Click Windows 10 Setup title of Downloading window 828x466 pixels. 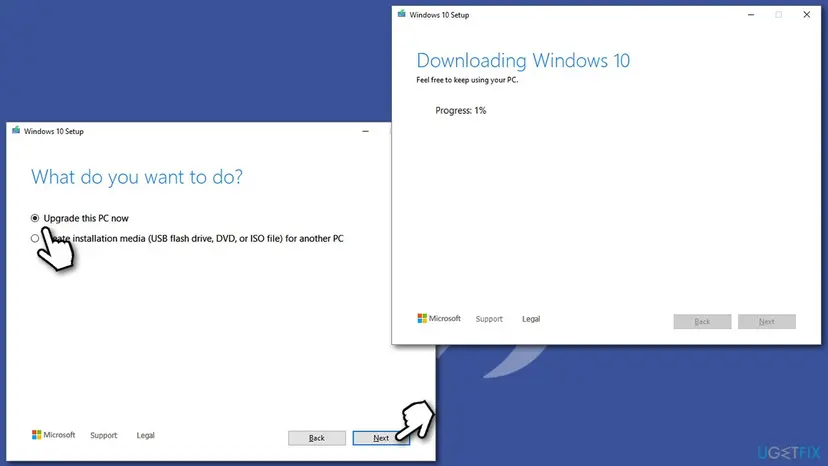point(439,15)
